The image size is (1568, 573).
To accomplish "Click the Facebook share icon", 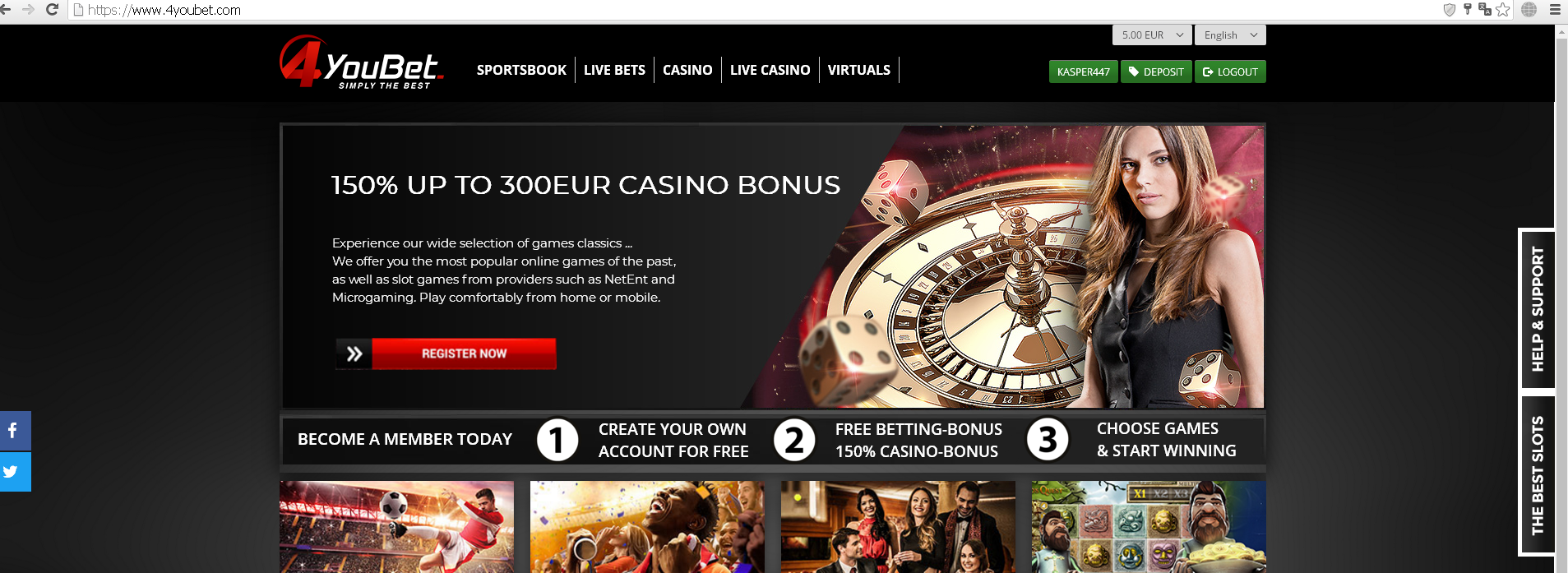I will point(15,431).
